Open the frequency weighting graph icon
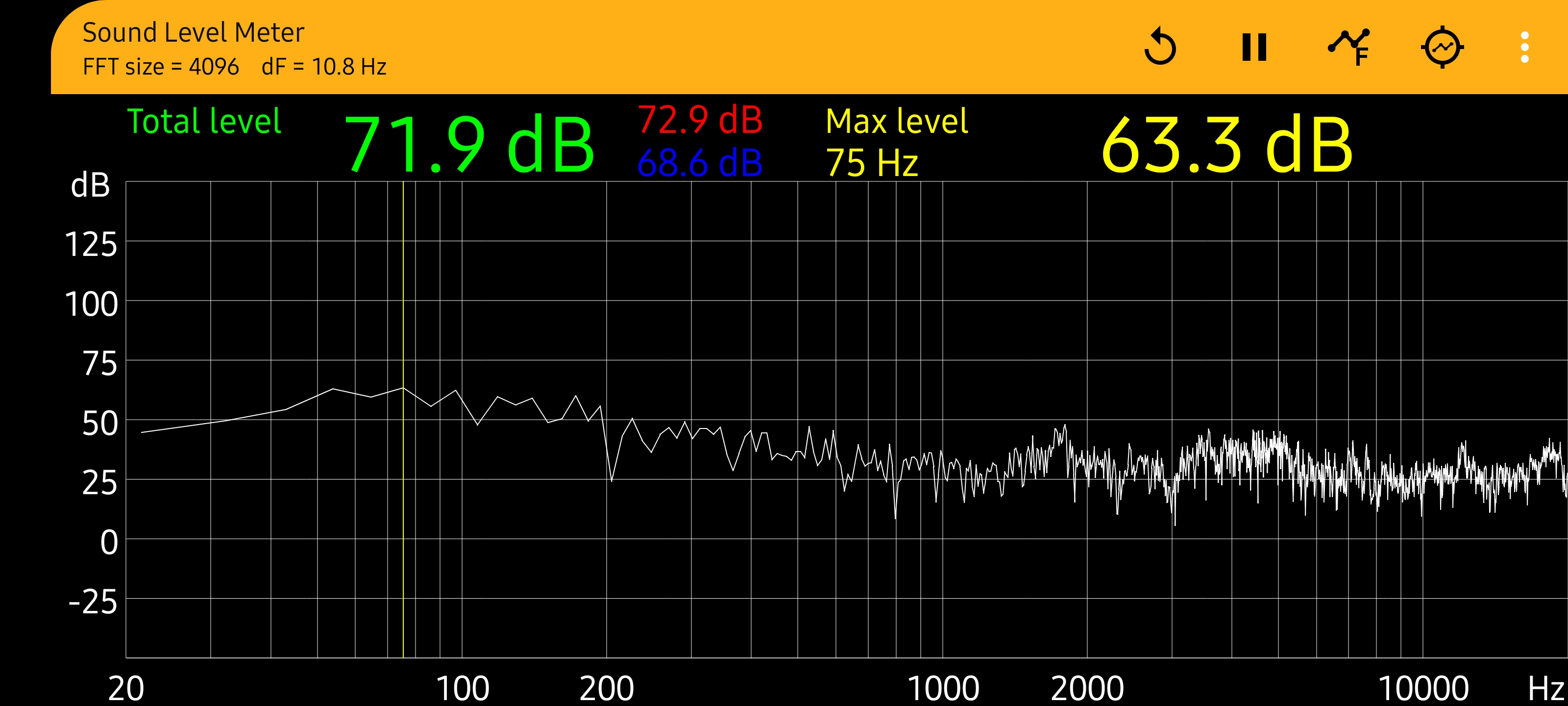The height and width of the screenshot is (706, 1568). tap(1349, 47)
